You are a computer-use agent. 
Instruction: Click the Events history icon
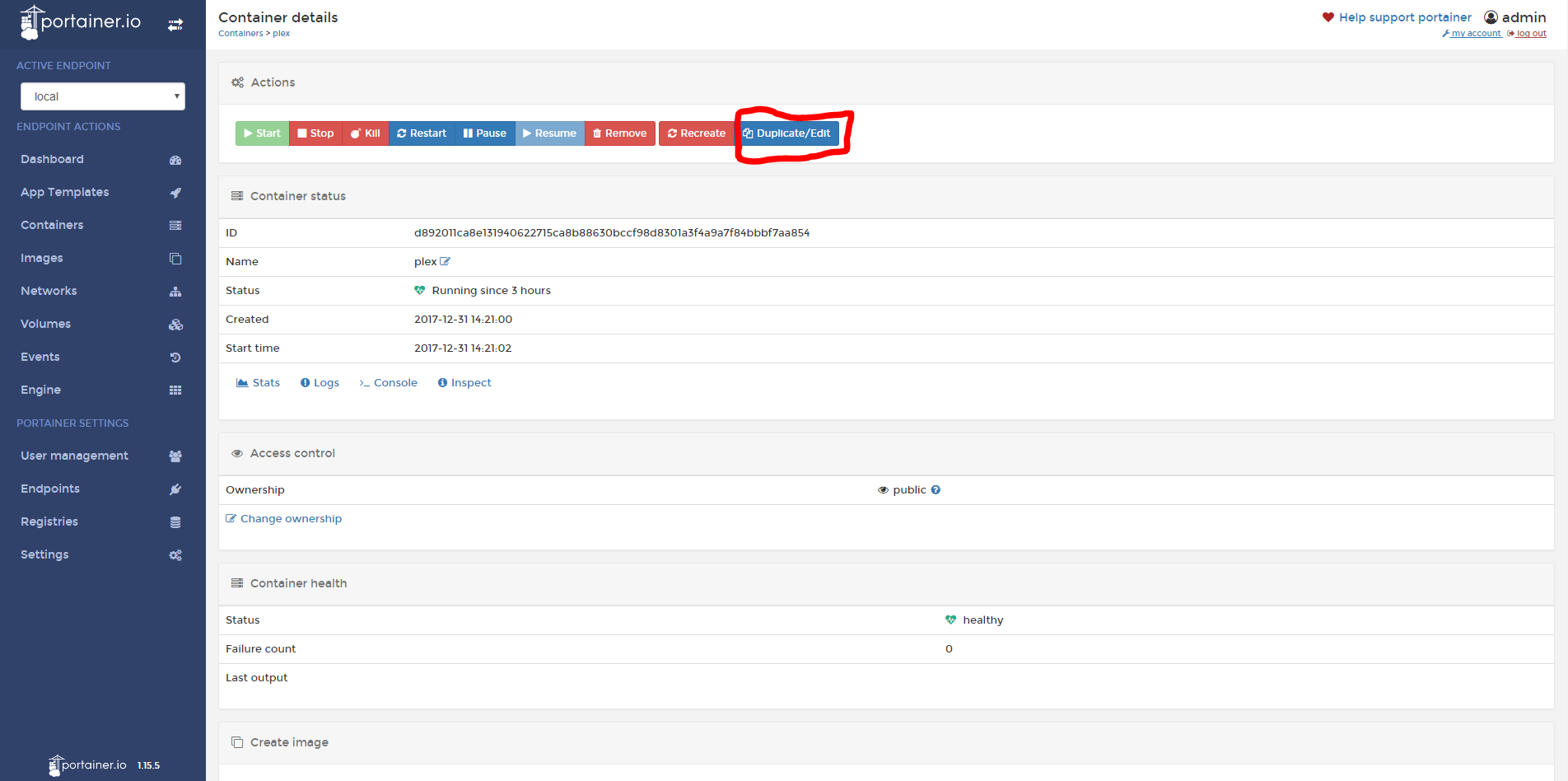pyautogui.click(x=175, y=358)
